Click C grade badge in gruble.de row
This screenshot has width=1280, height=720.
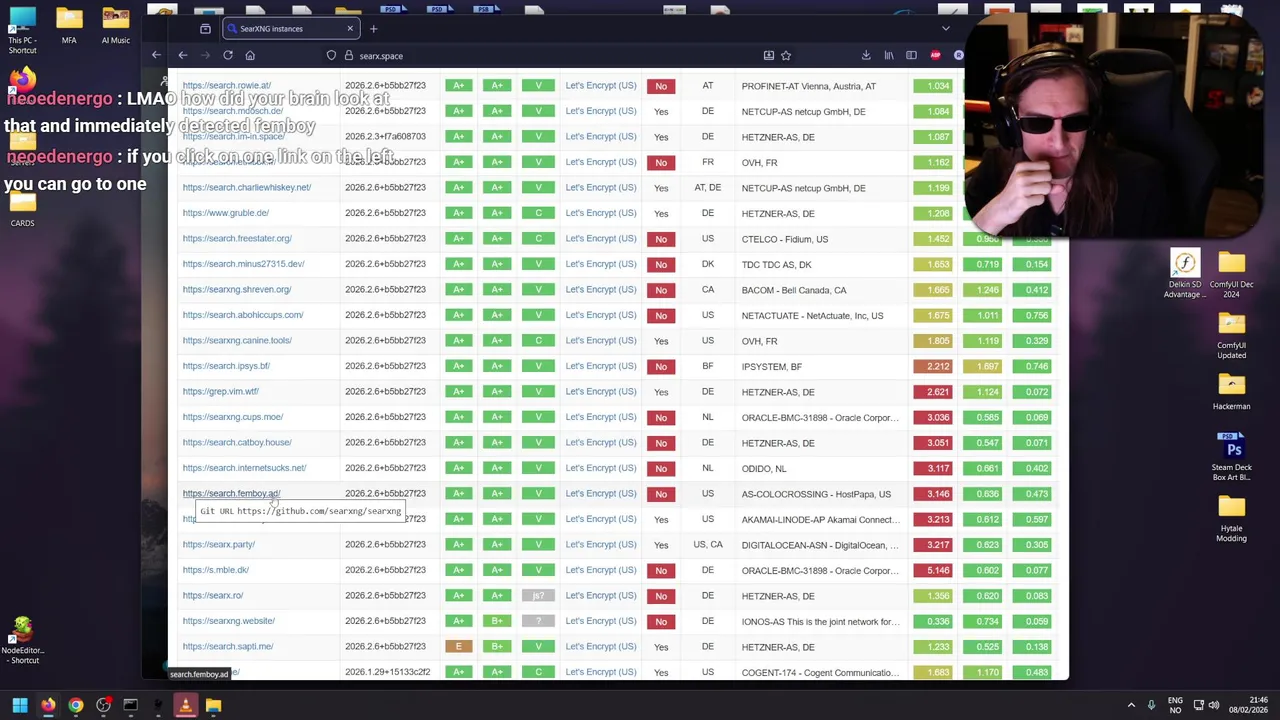(x=538, y=213)
